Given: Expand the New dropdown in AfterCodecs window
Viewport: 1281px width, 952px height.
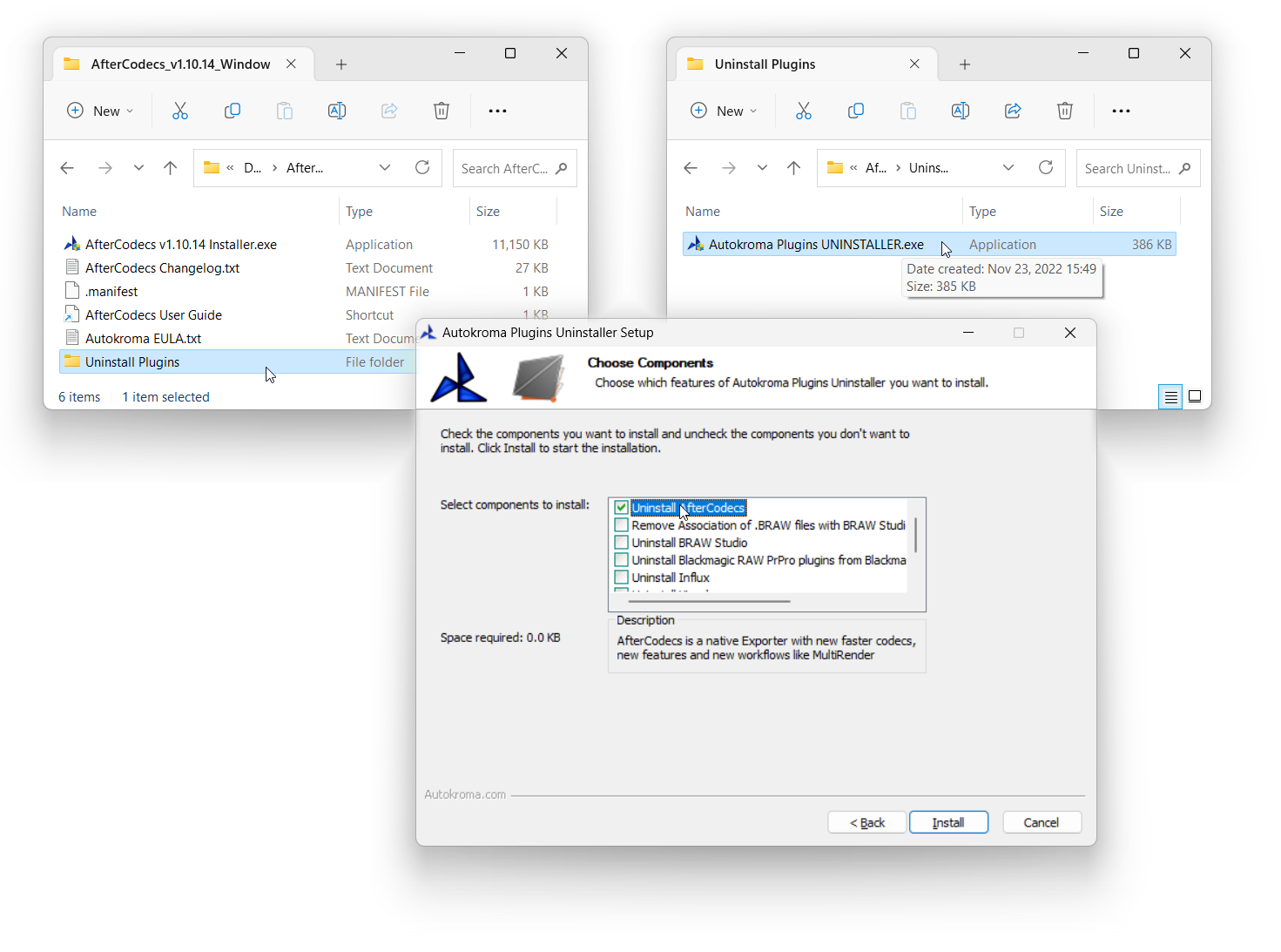Looking at the screenshot, I should click(x=101, y=111).
